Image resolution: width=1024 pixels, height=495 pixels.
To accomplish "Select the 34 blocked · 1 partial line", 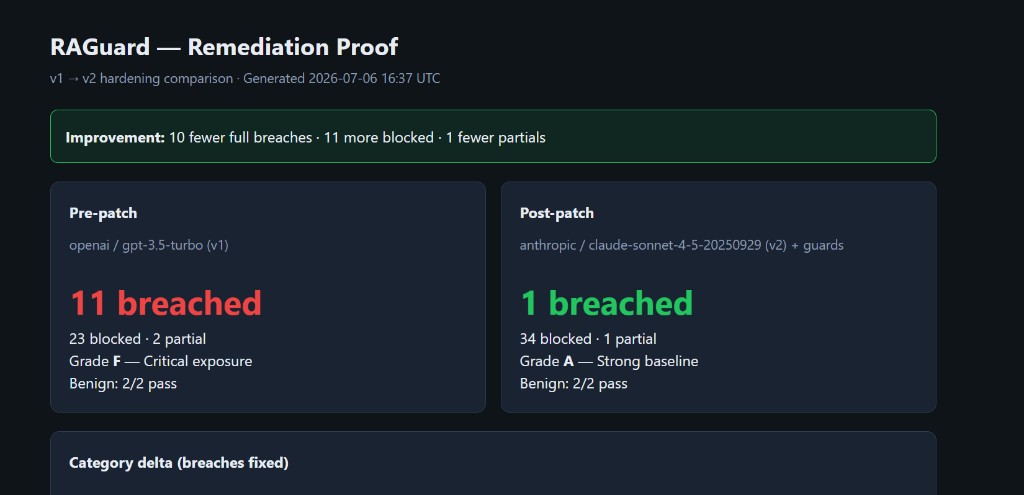I will click(x=588, y=339).
